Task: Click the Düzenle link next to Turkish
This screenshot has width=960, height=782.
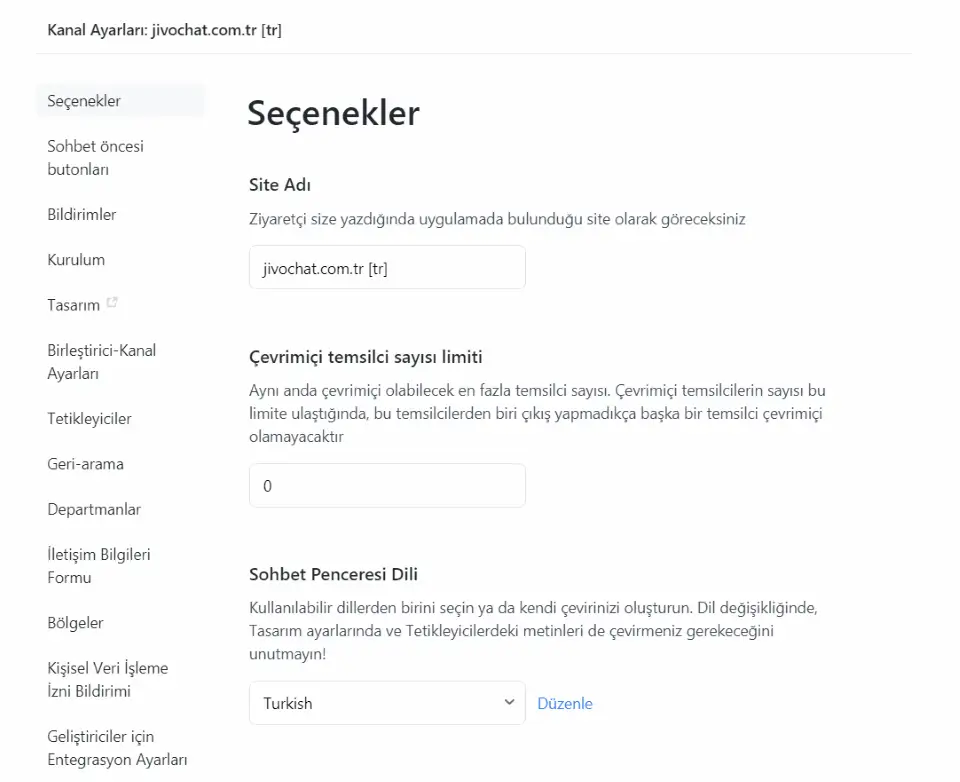Action: (x=565, y=703)
